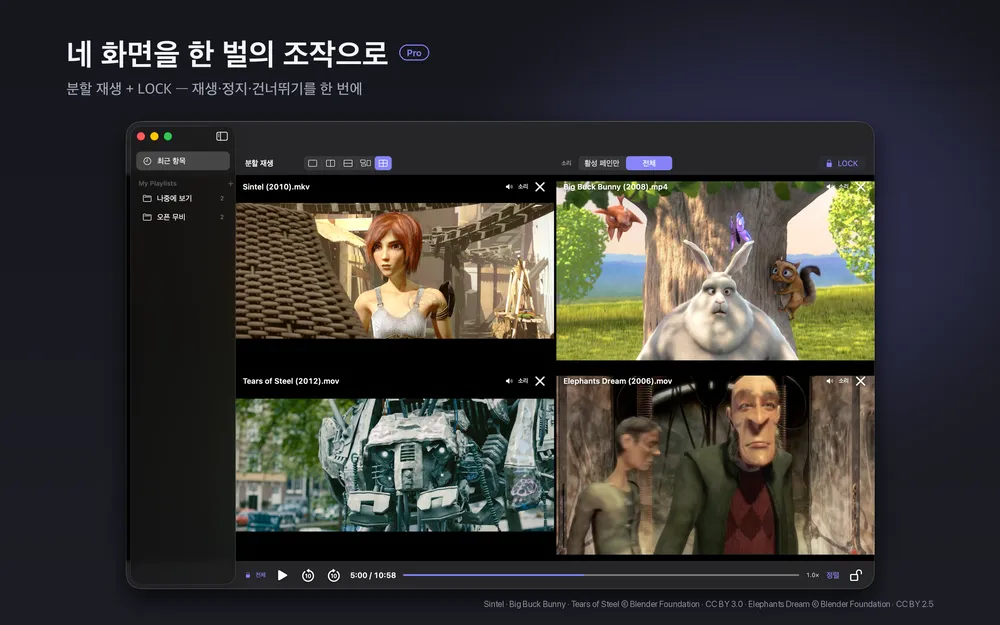This screenshot has width=1000, height=625.
Task: Skip back 10 seconds
Action: (x=308, y=575)
